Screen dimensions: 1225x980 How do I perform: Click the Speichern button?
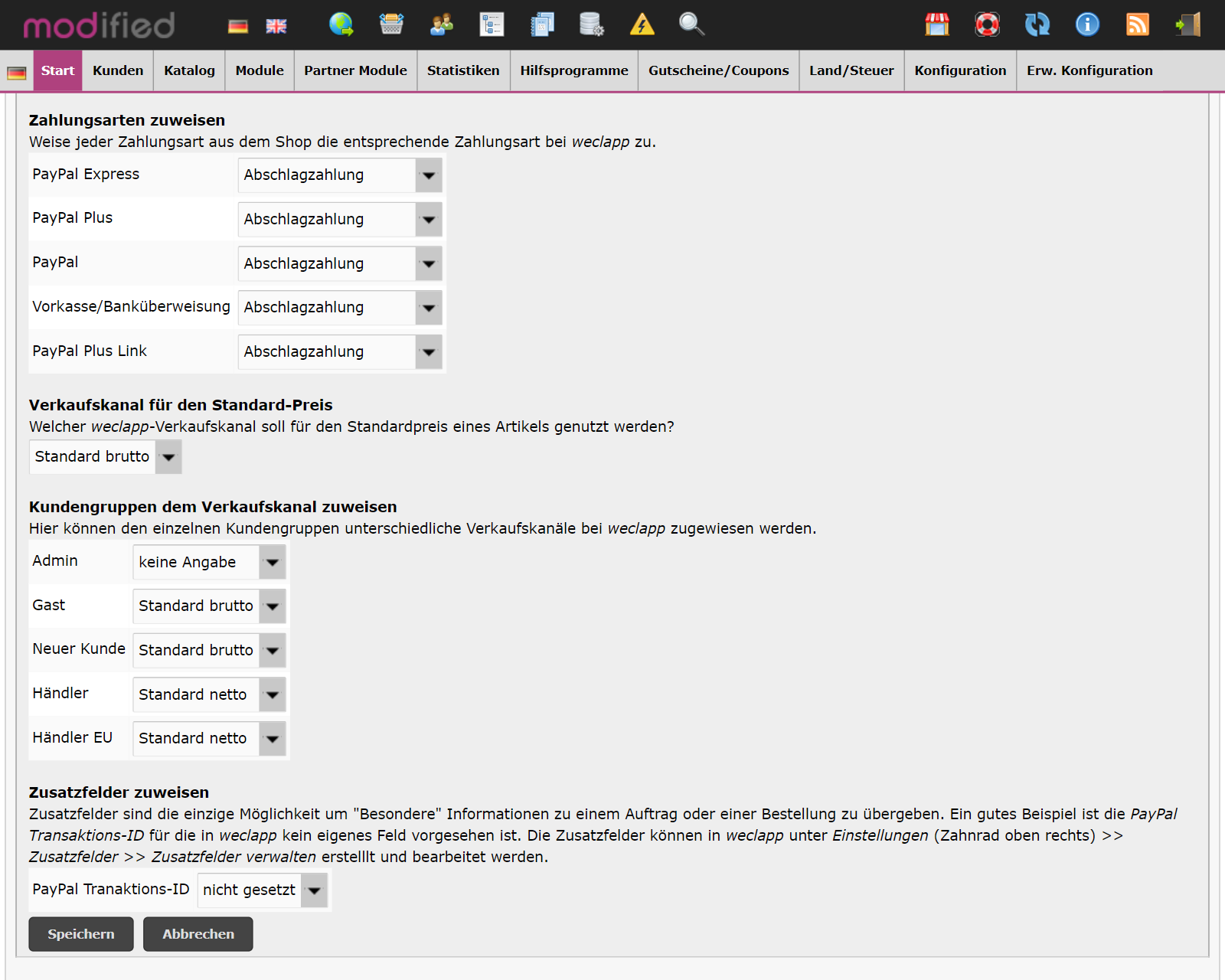pos(80,934)
